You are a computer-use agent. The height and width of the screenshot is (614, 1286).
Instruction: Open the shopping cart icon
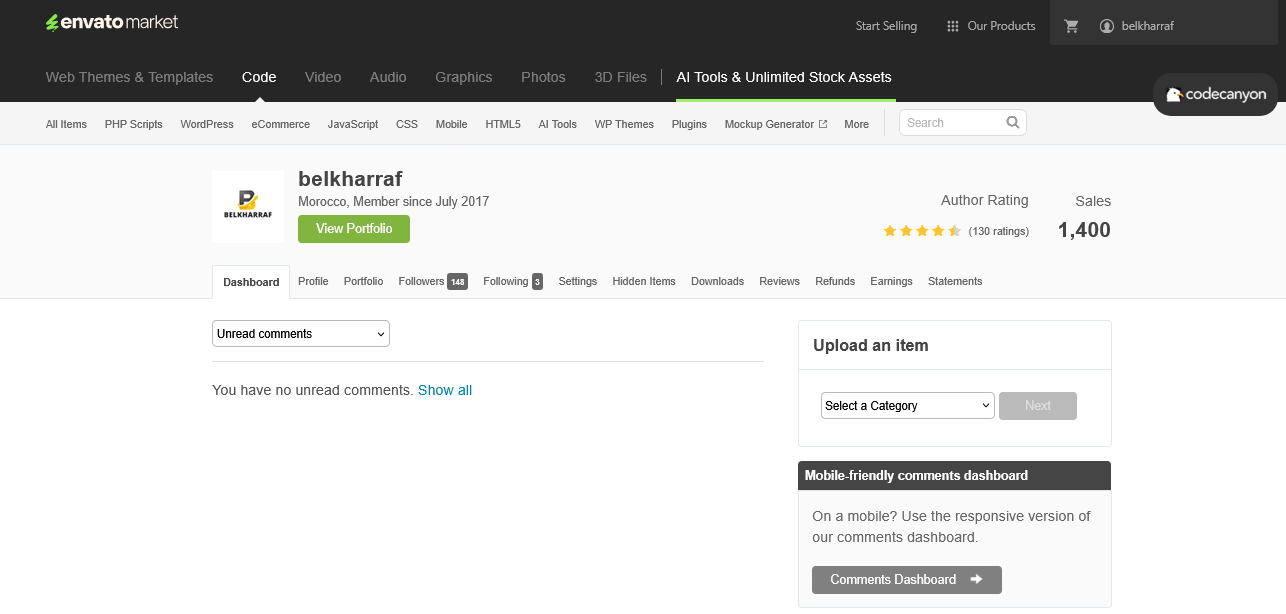(1070, 25)
